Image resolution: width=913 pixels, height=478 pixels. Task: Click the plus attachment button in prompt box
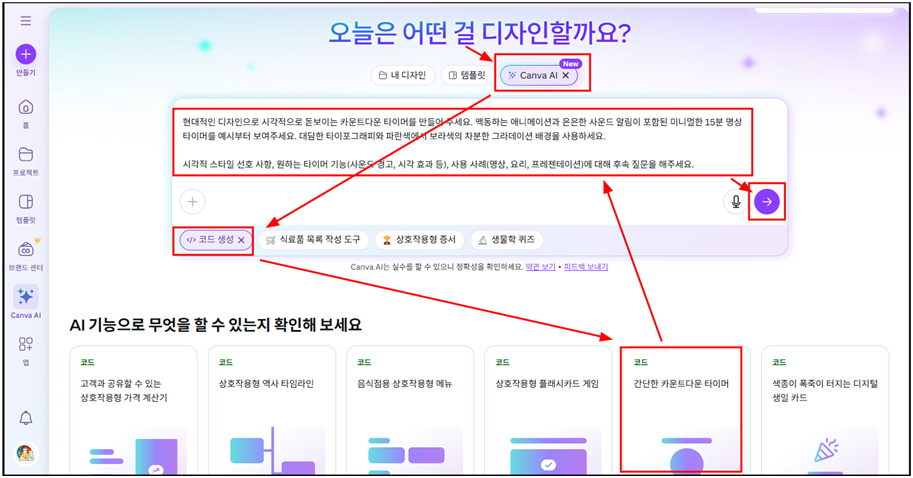coord(192,201)
